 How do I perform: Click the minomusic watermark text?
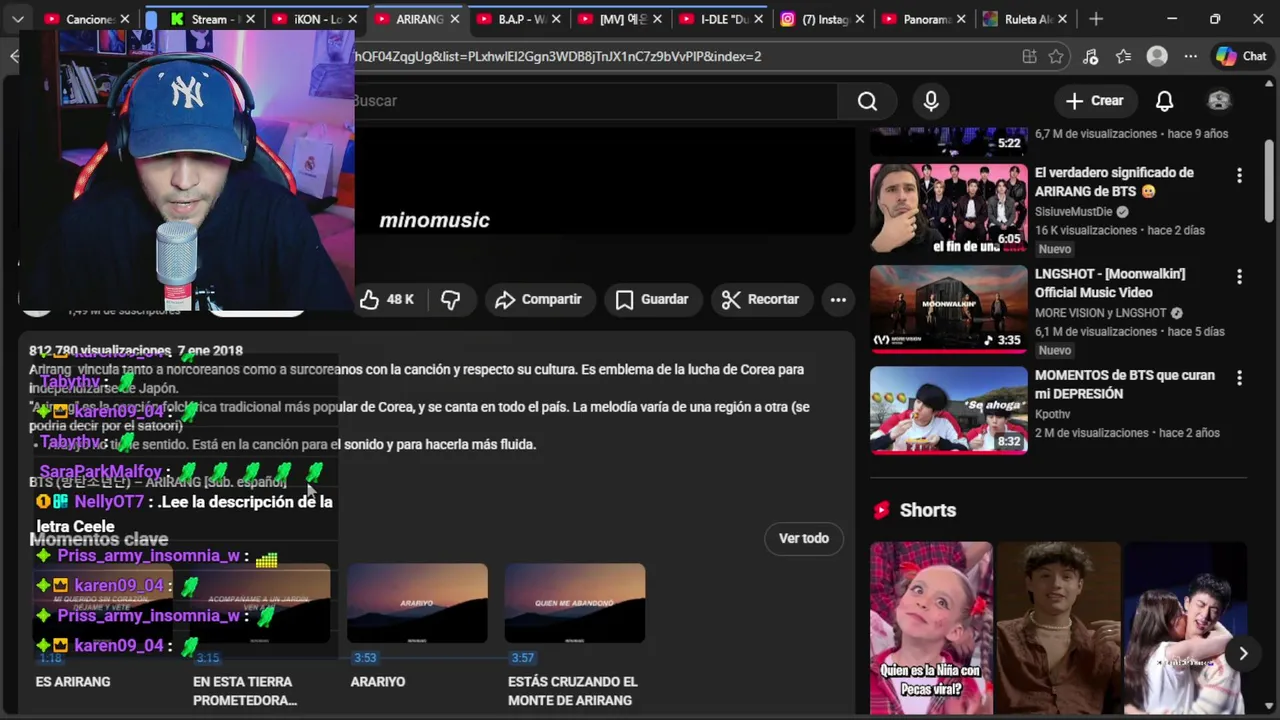pos(434,220)
